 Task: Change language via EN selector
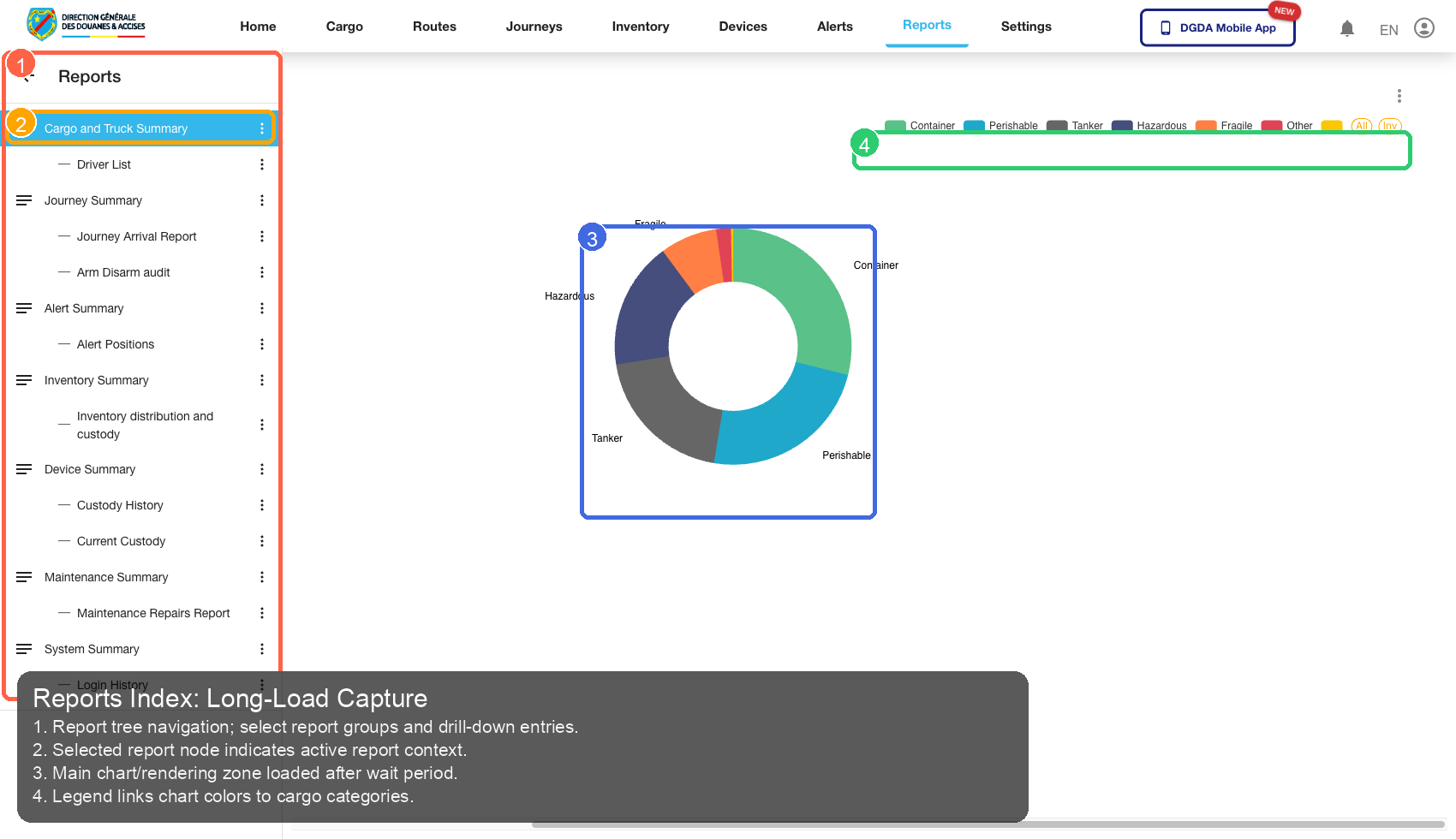pyautogui.click(x=1388, y=30)
